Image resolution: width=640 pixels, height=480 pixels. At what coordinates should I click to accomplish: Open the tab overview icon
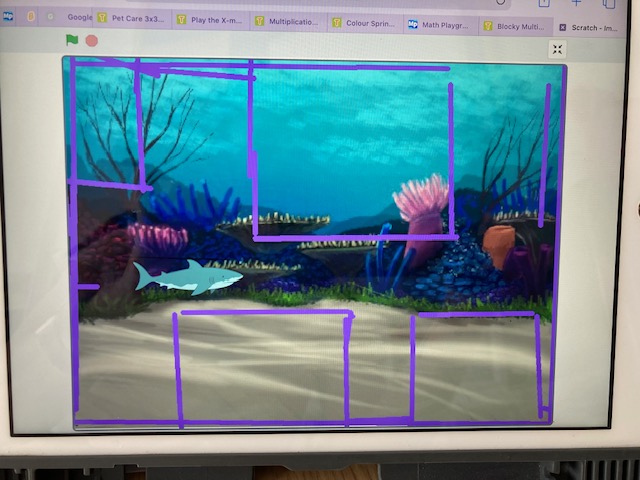[x=609, y=3]
